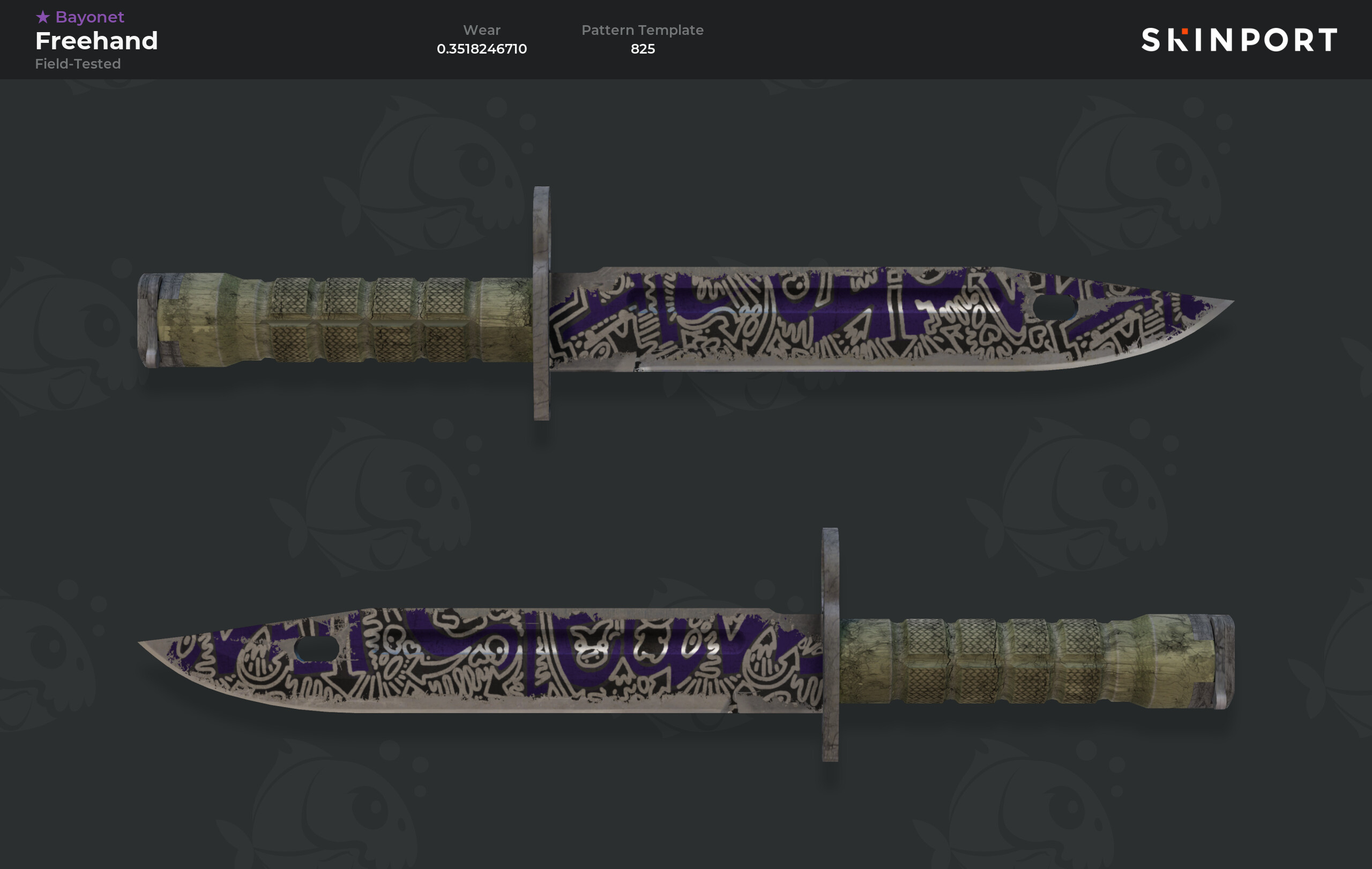This screenshot has width=1372, height=869.
Task: Click the hole in bottom knife's blade
Action: pos(317,649)
